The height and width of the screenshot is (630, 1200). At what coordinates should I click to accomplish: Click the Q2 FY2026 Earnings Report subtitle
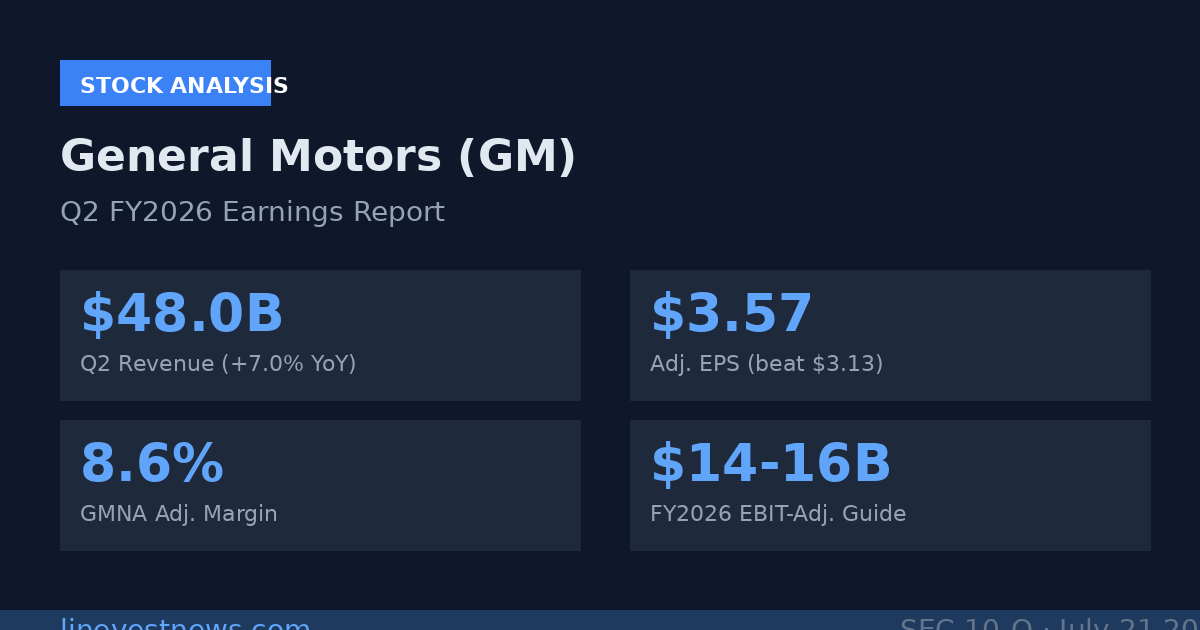tap(252, 213)
